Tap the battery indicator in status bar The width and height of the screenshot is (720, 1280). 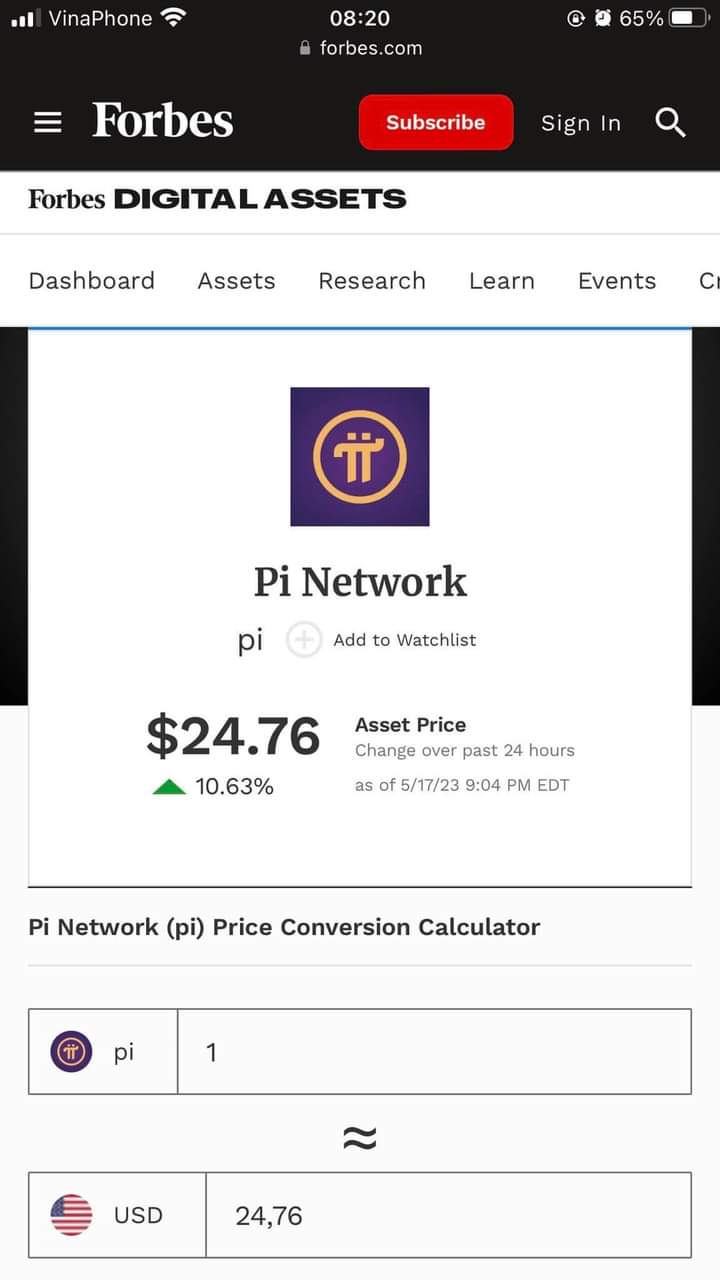688,18
